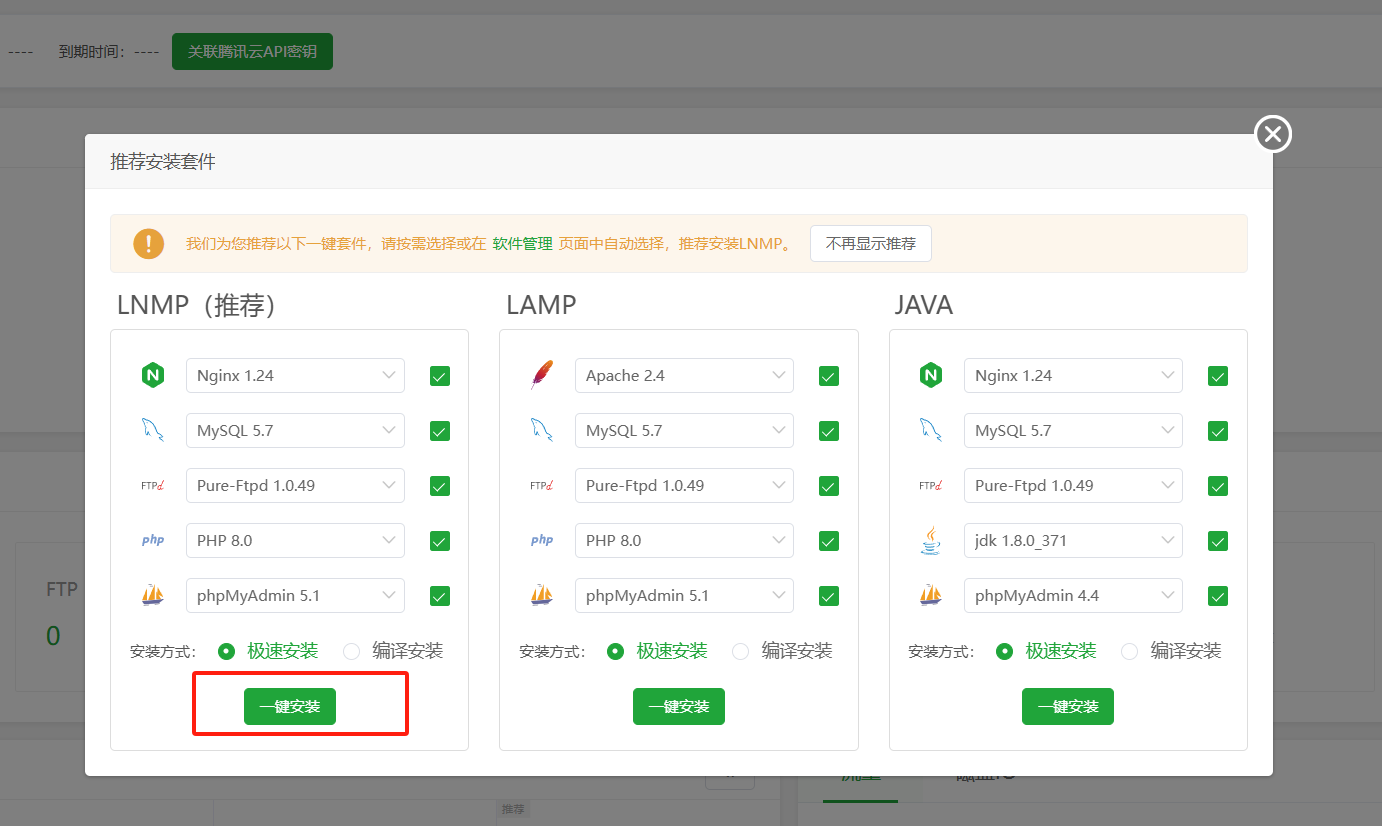Click the PHP icon in LAMP
Screen dimensions: 1382x826
click(x=541, y=540)
